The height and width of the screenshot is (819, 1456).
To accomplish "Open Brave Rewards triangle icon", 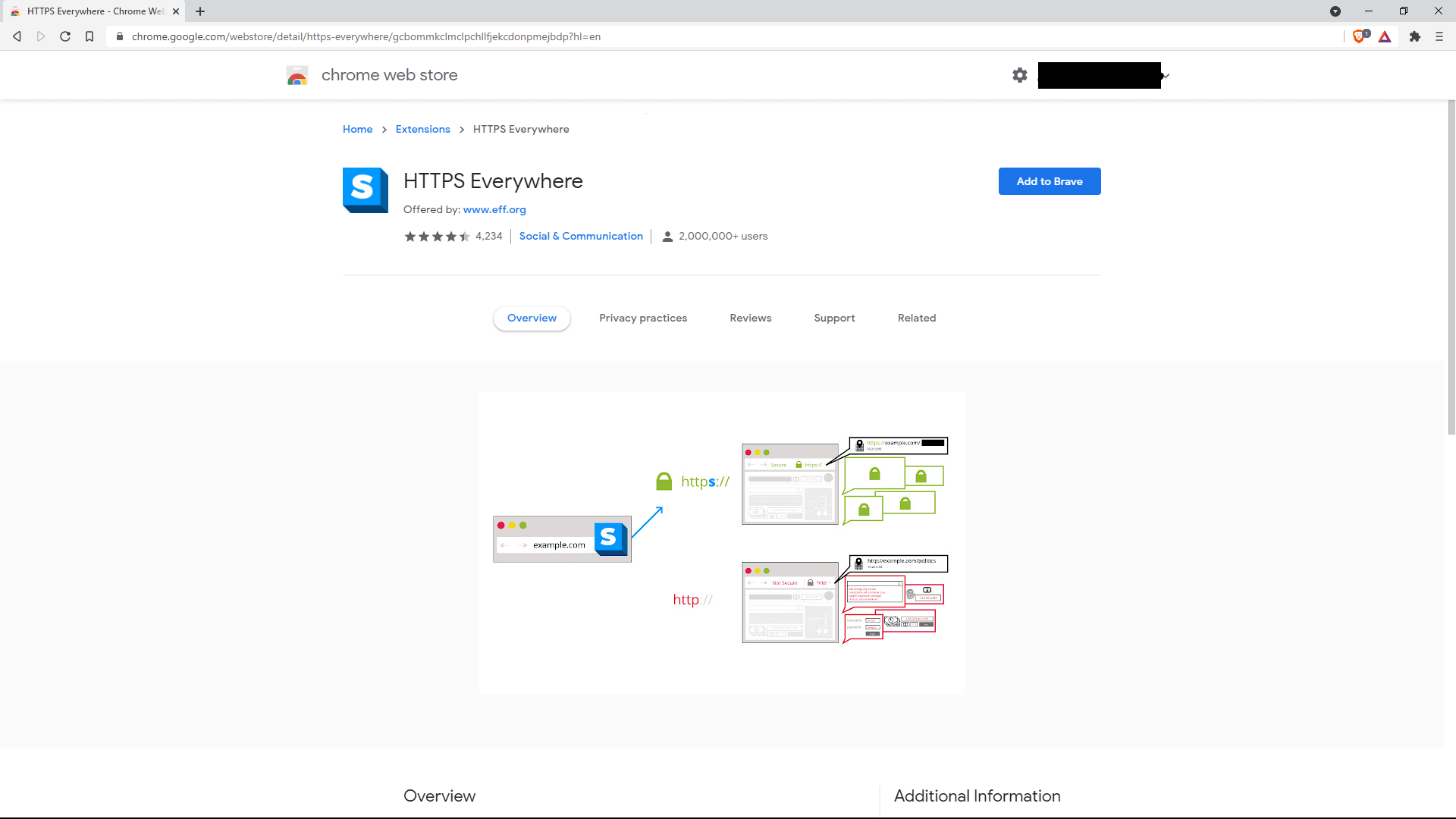I will 1385,36.
